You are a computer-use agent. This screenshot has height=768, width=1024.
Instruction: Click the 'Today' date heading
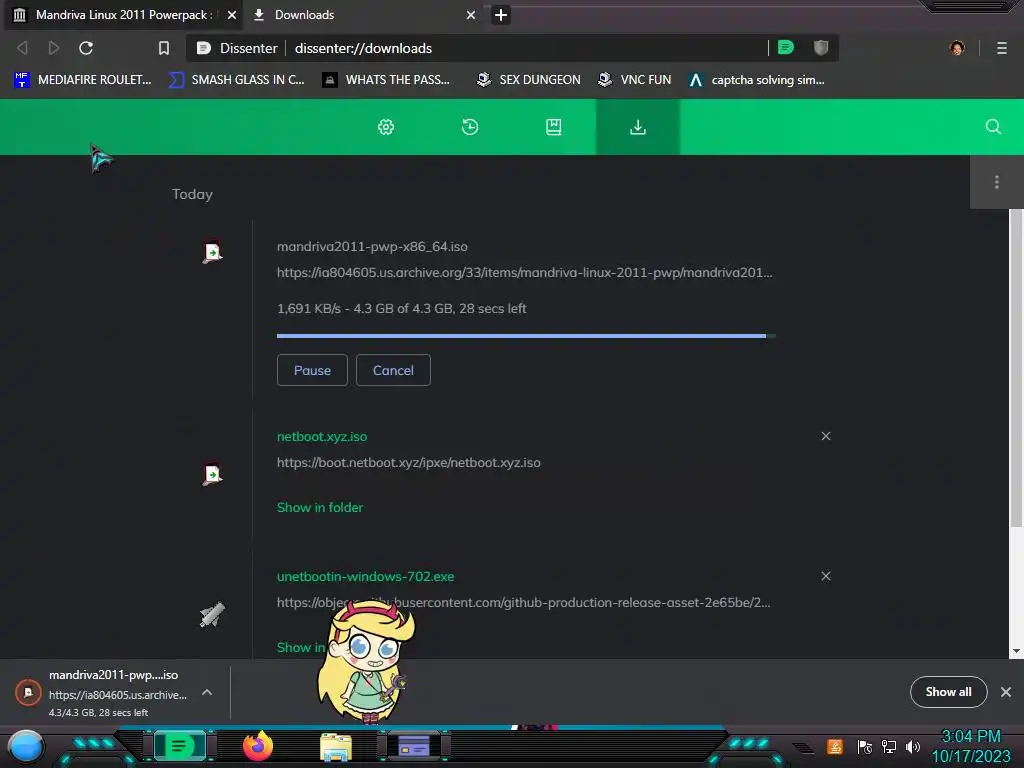click(x=192, y=194)
